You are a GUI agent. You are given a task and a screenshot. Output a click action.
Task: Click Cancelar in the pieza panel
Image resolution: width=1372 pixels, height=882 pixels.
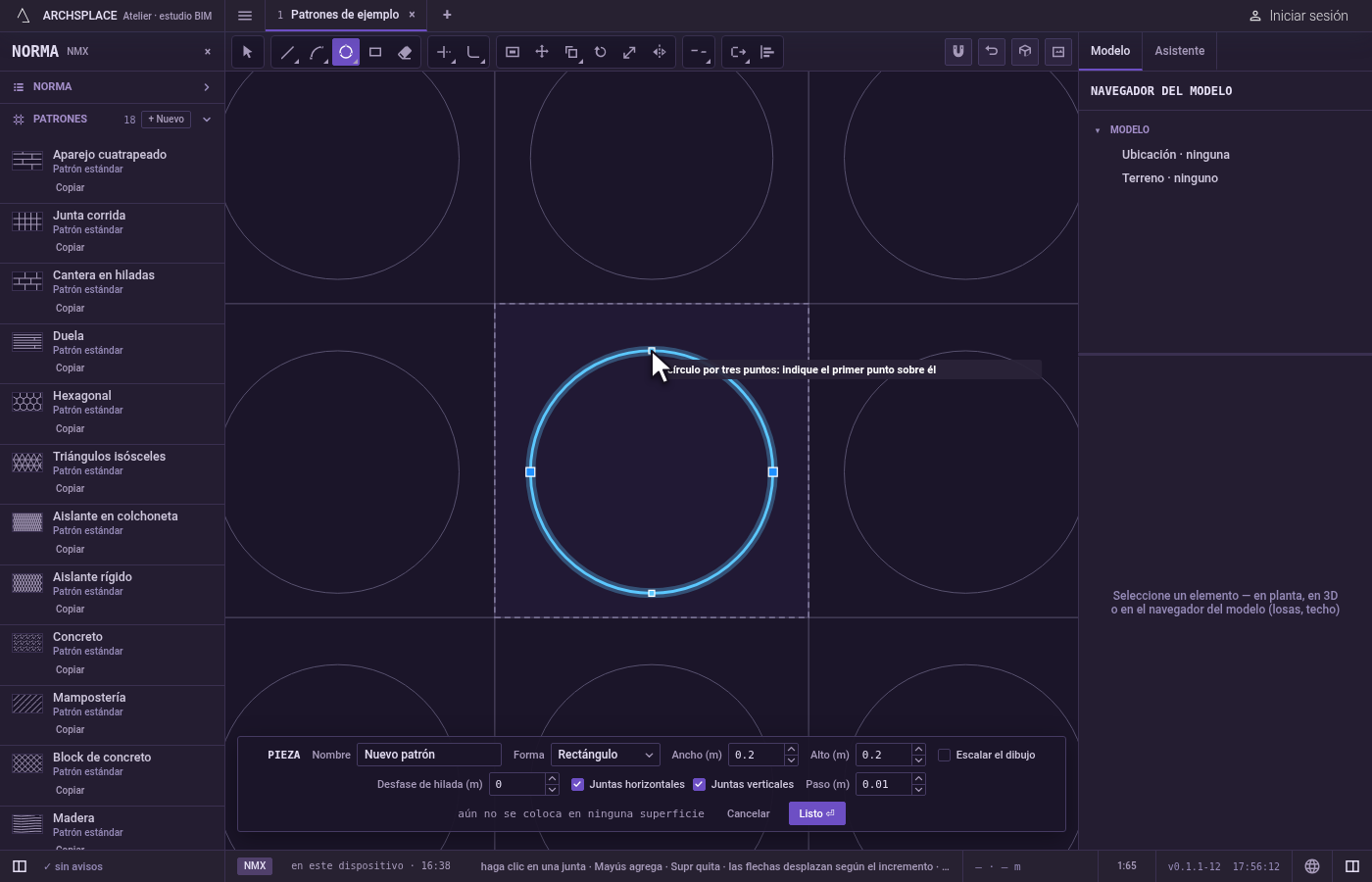pyautogui.click(x=748, y=813)
